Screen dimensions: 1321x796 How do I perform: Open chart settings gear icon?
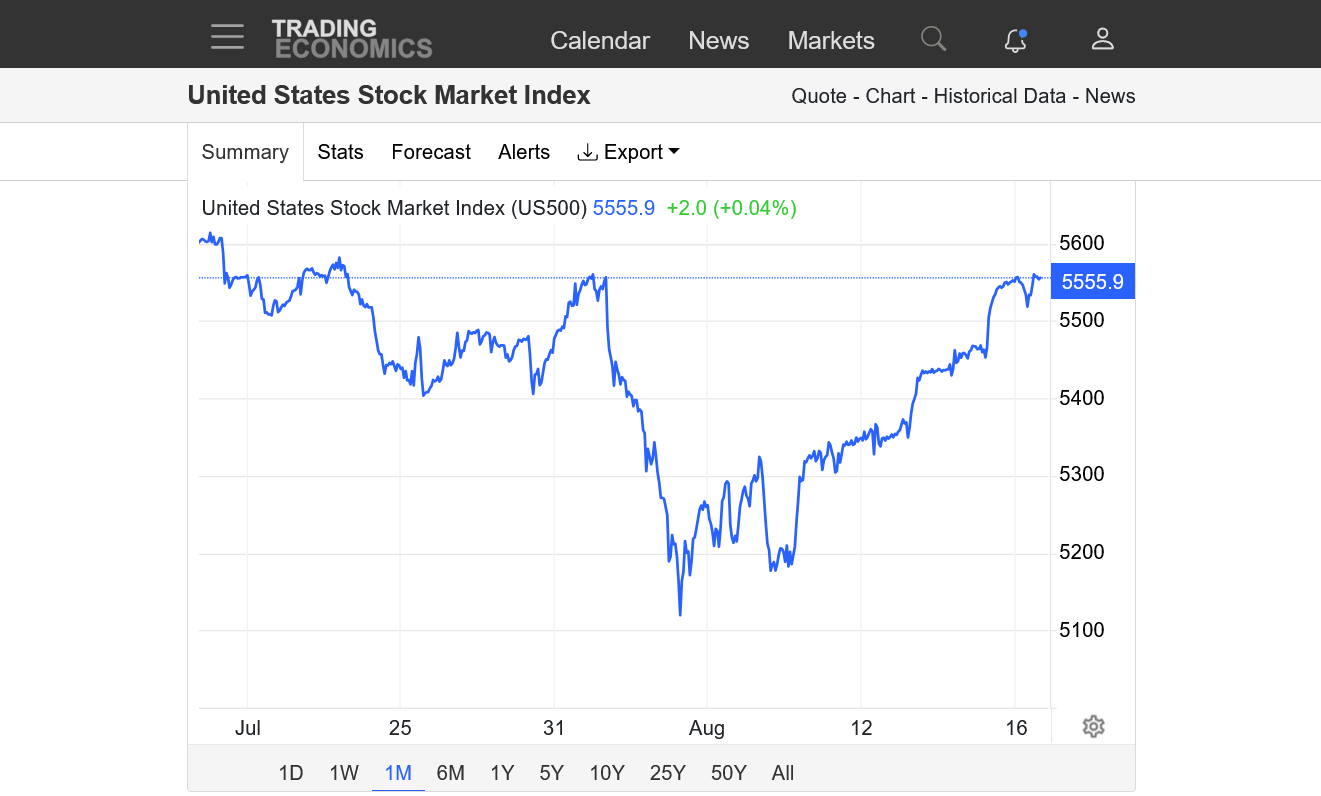point(1093,726)
